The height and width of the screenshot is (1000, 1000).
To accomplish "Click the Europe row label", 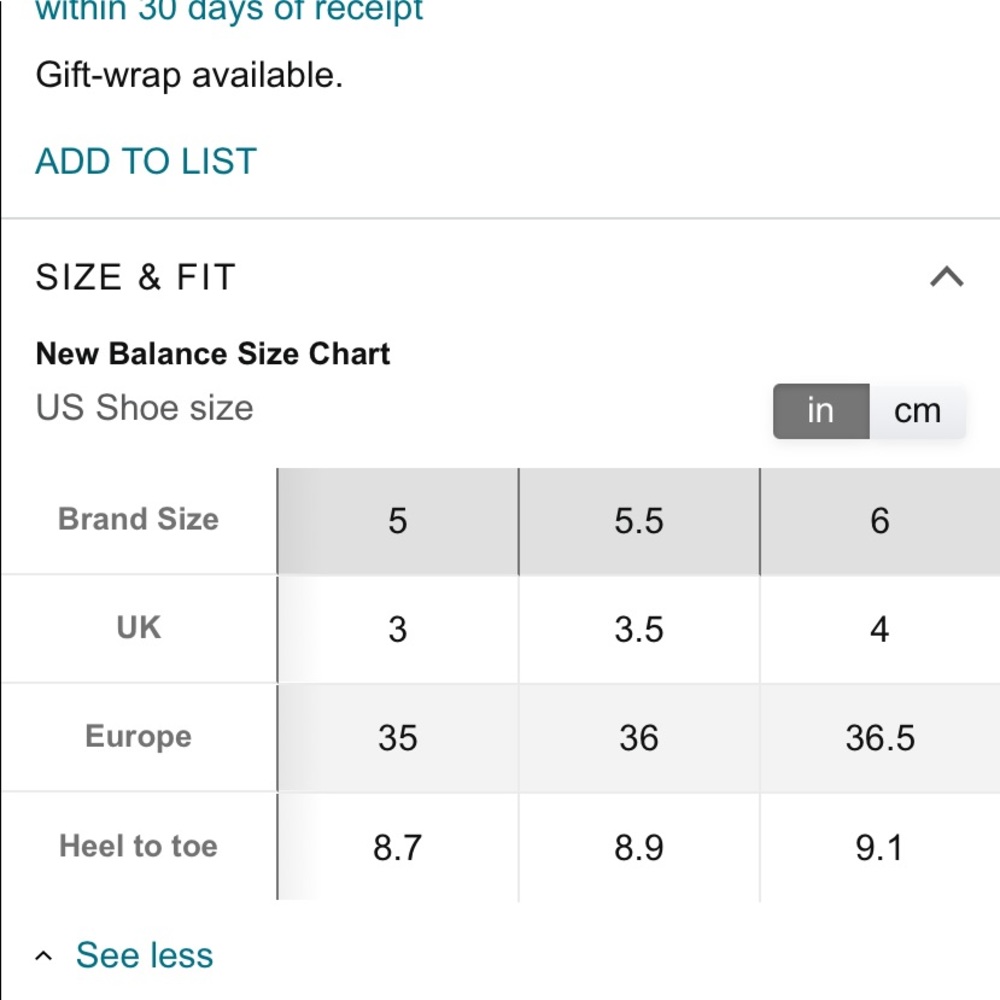I will (x=138, y=737).
